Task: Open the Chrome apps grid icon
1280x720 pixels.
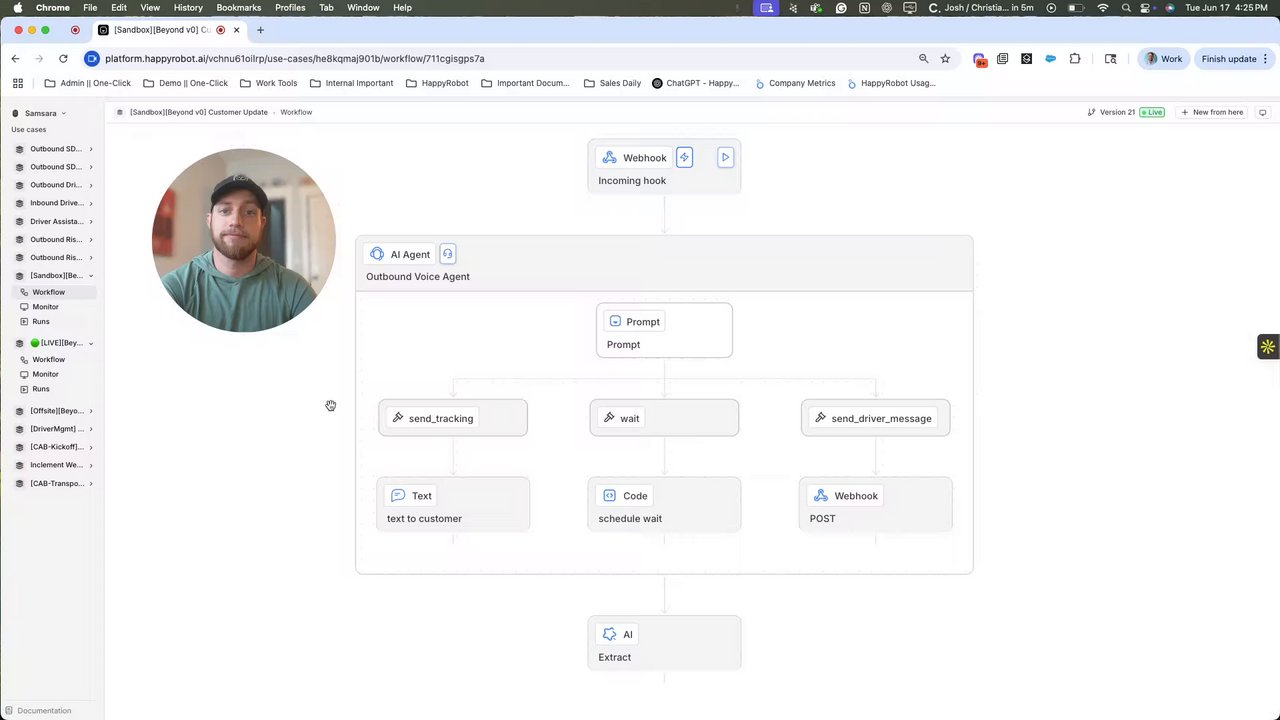Action: pyautogui.click(x=17, y=83)
